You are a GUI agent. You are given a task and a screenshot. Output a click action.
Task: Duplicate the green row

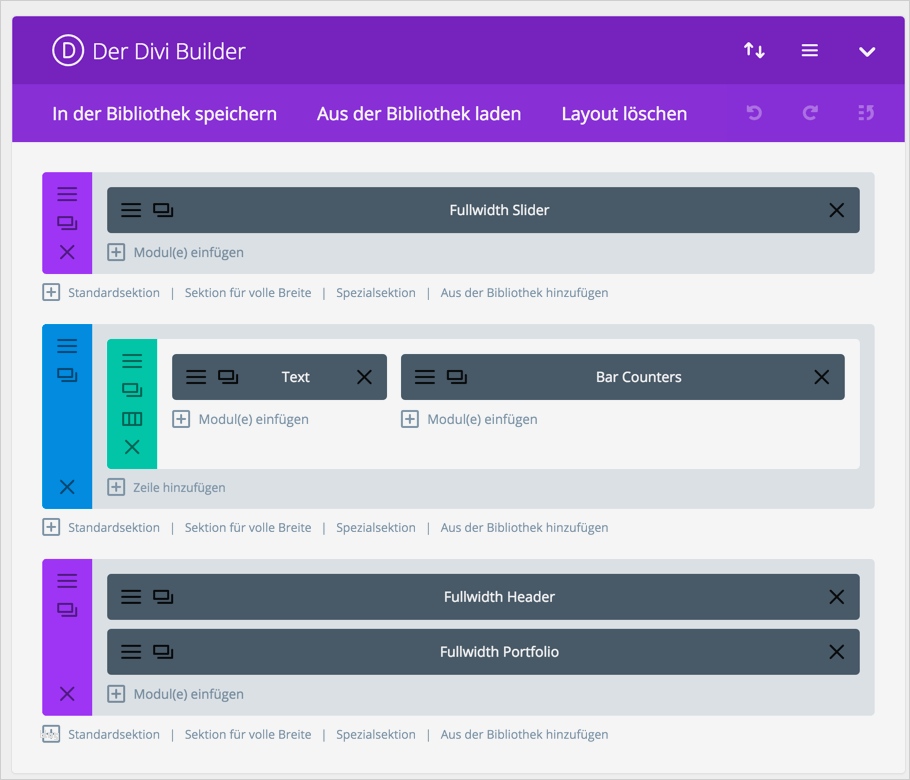pyautogui.click(x=132, y=390)
